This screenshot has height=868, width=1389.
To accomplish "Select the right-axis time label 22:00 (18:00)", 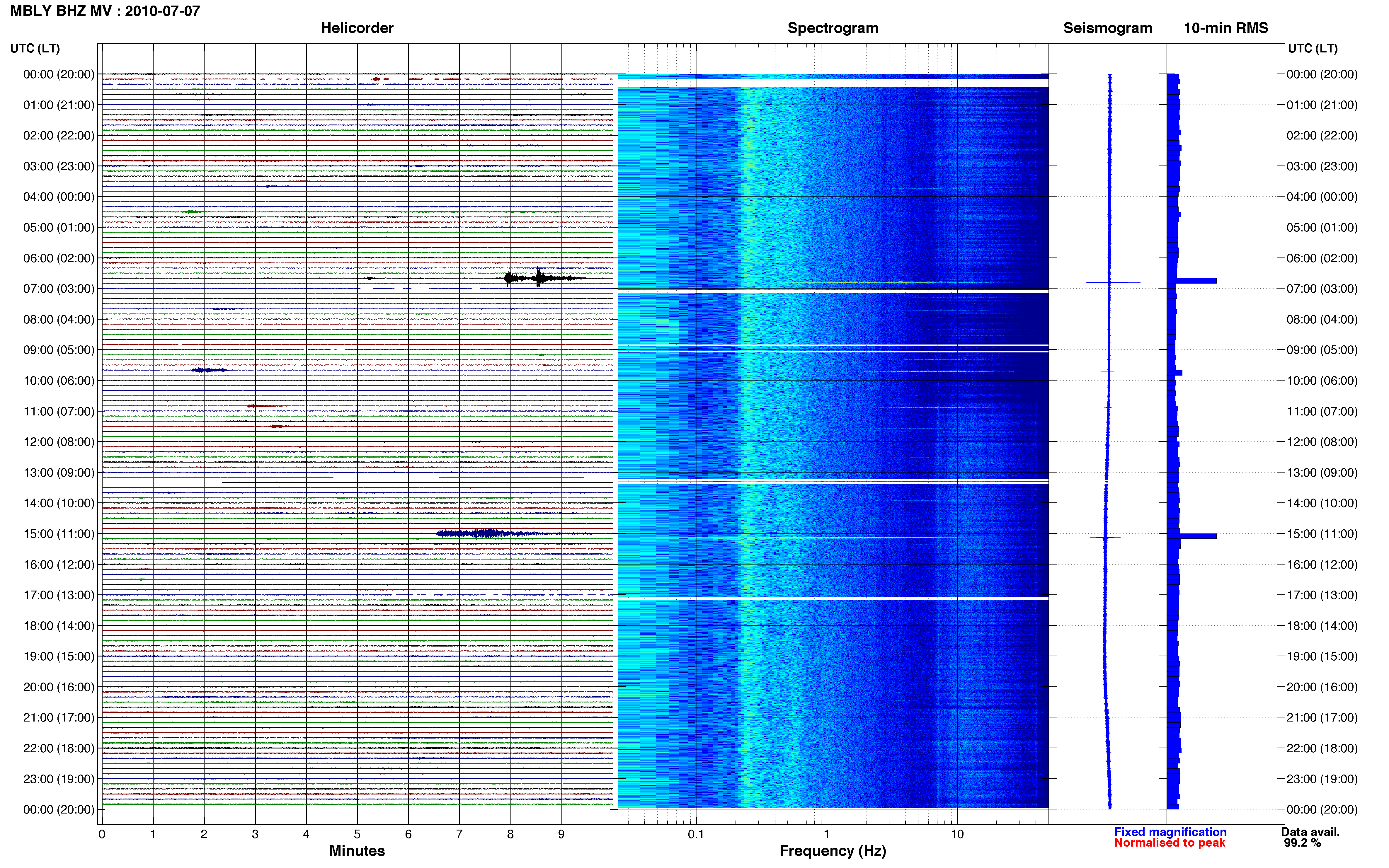I will pyautogui.click(x=1322, y=748).
